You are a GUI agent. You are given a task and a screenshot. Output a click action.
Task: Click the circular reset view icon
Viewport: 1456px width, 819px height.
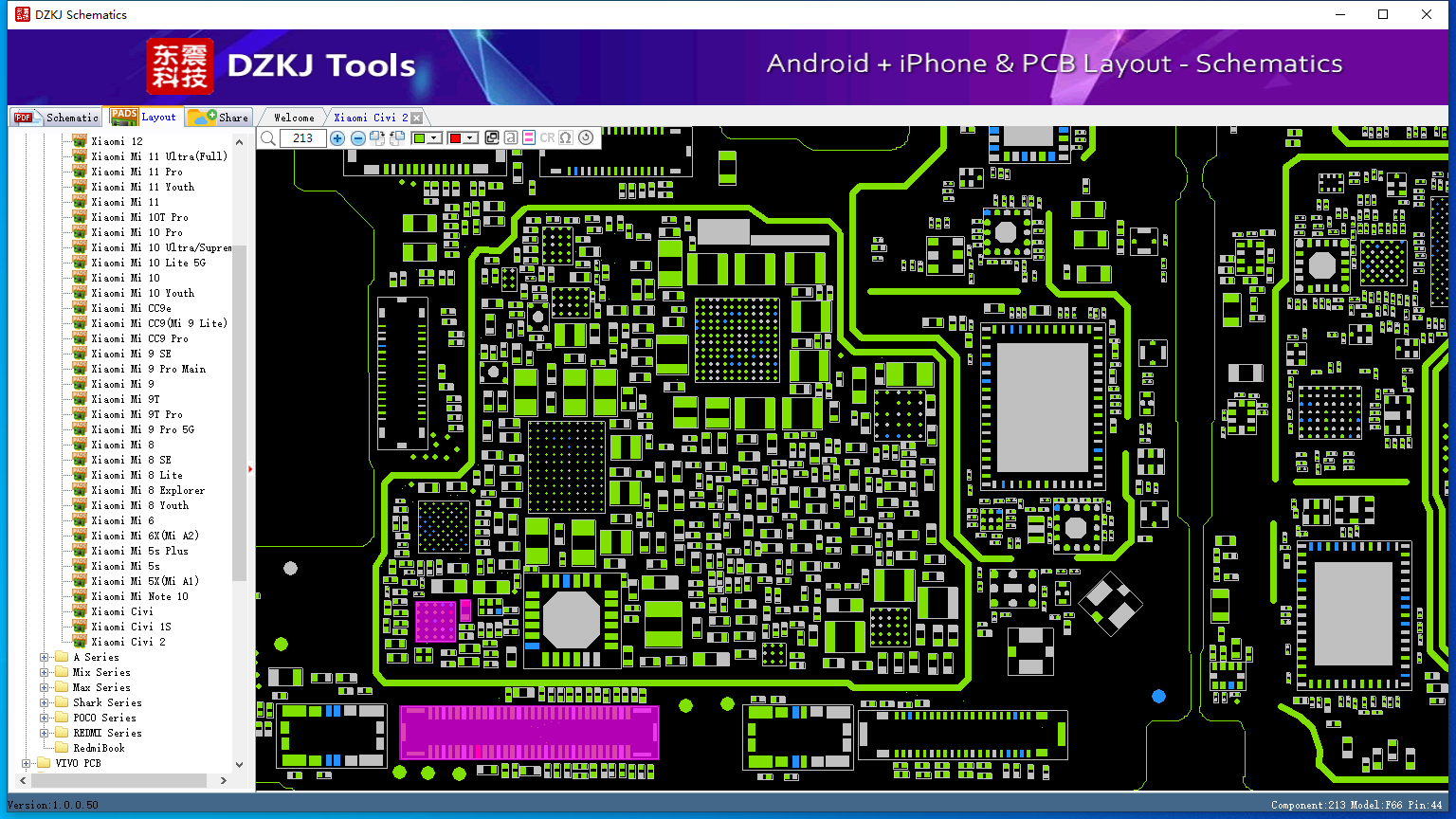(x=586, y=137)
